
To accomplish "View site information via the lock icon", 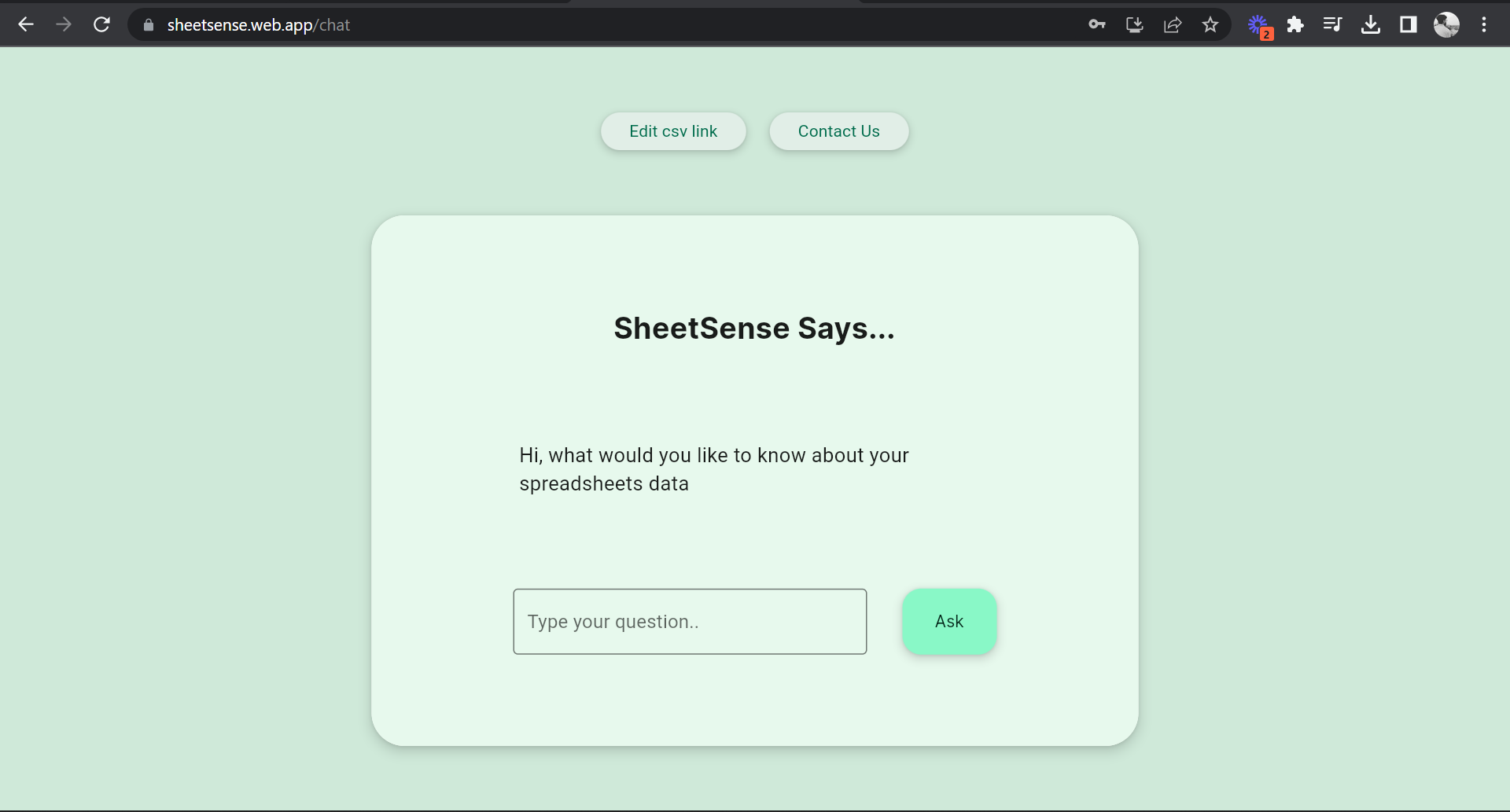I will (x=149, y=25).
